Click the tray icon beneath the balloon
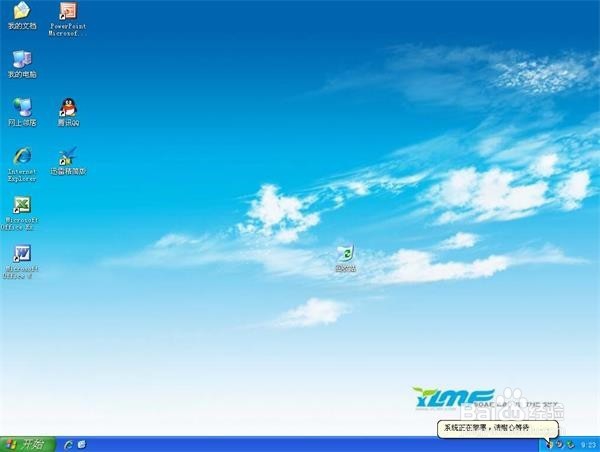This screenshot has width=600, height=452. click(x=549, y=445)
